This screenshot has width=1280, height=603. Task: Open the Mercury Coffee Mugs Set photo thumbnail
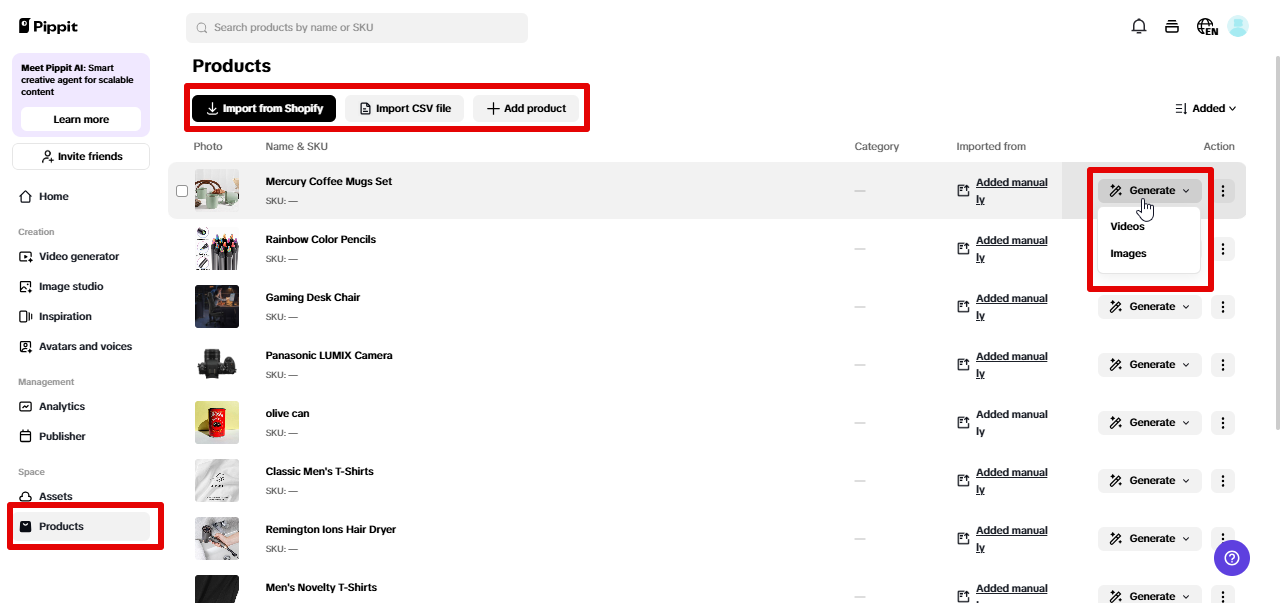pos(217,190)
